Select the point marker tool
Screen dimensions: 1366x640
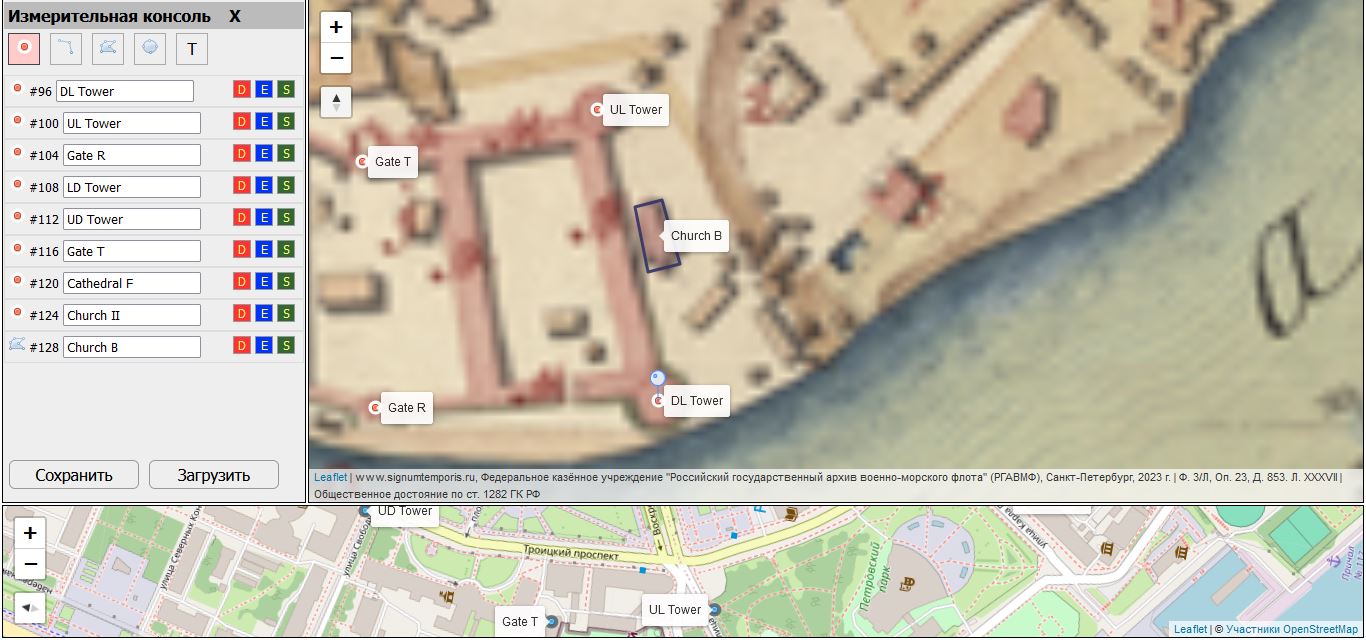[24, 48]
